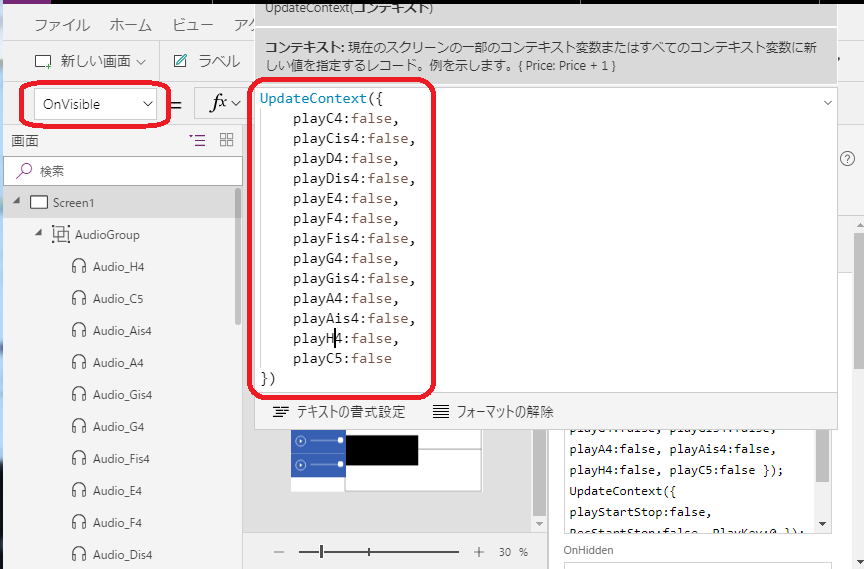Click the lower audio play button on canvas
The height and width of the screenshot is (569, 864).
[x=301, y=465]
